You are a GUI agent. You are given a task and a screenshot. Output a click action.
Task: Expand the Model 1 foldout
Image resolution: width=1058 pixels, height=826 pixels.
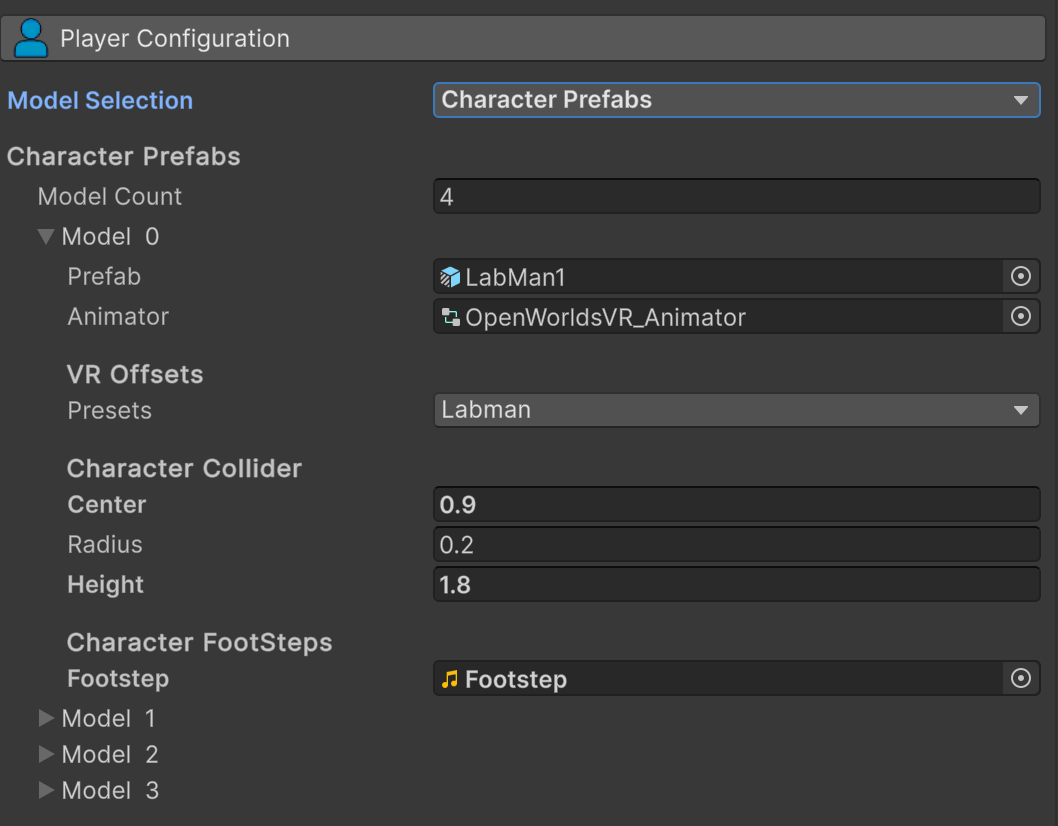click(x=46, y=718)
